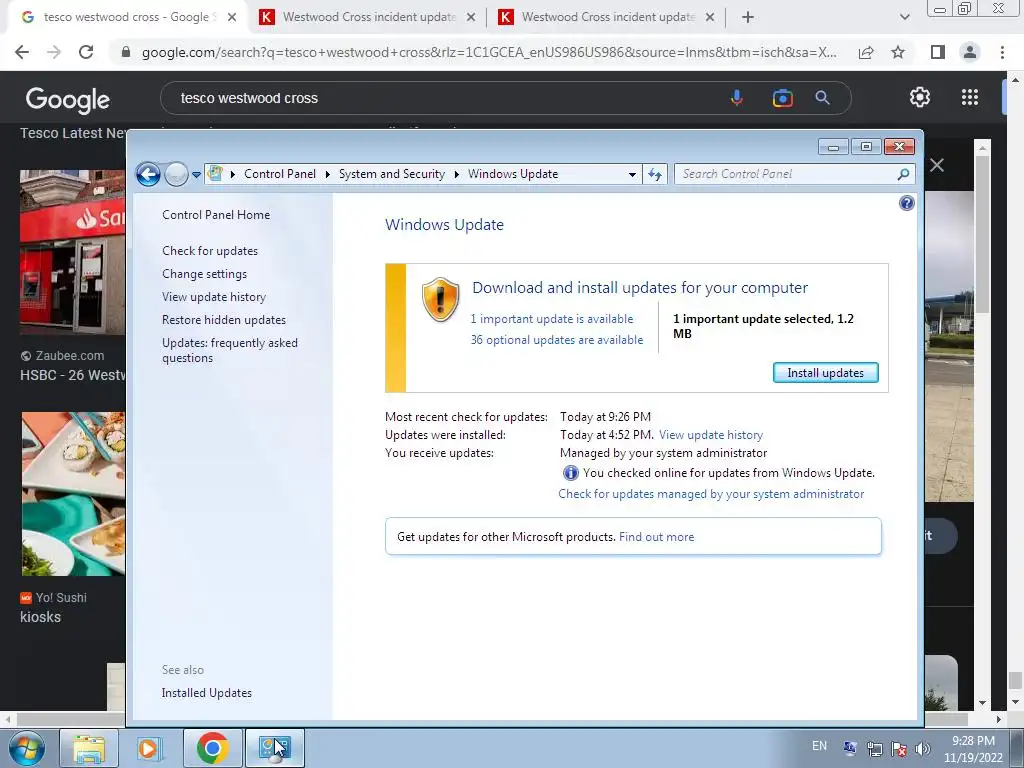Click inside Search Control Panel field
This screenshot has width=1024, height=768.
785,174
